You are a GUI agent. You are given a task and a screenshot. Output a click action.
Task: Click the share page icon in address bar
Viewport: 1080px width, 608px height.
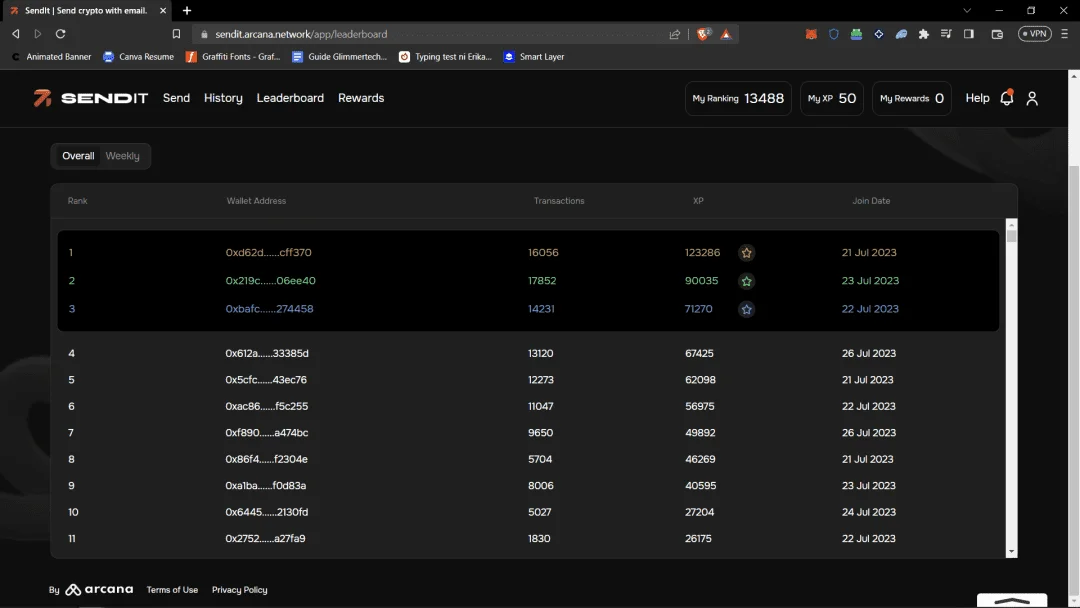tap(674, 34)
